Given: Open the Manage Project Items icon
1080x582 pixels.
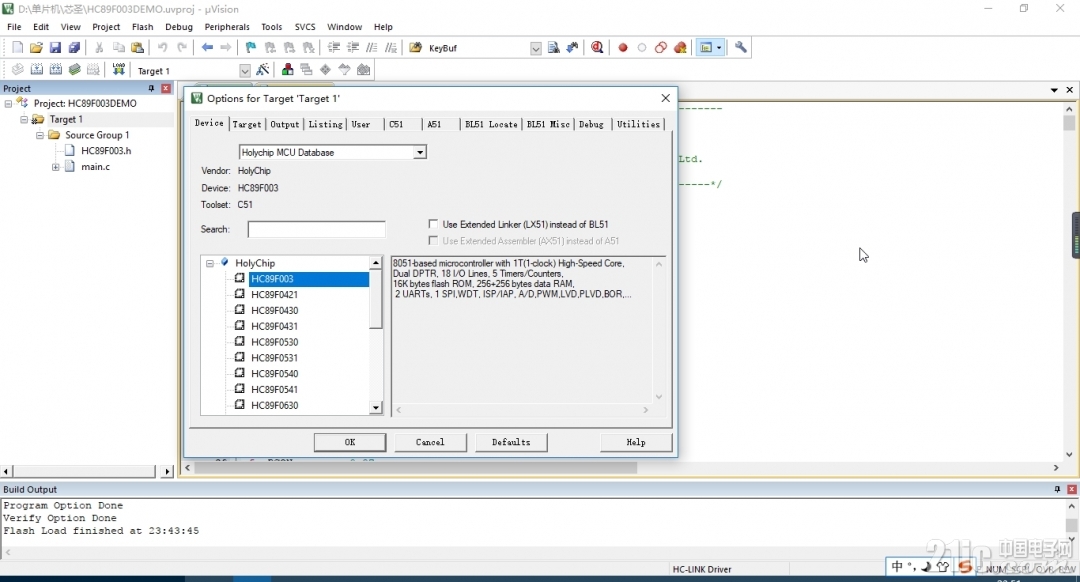Looking at the screenshot, I should (x=287, y=70).
